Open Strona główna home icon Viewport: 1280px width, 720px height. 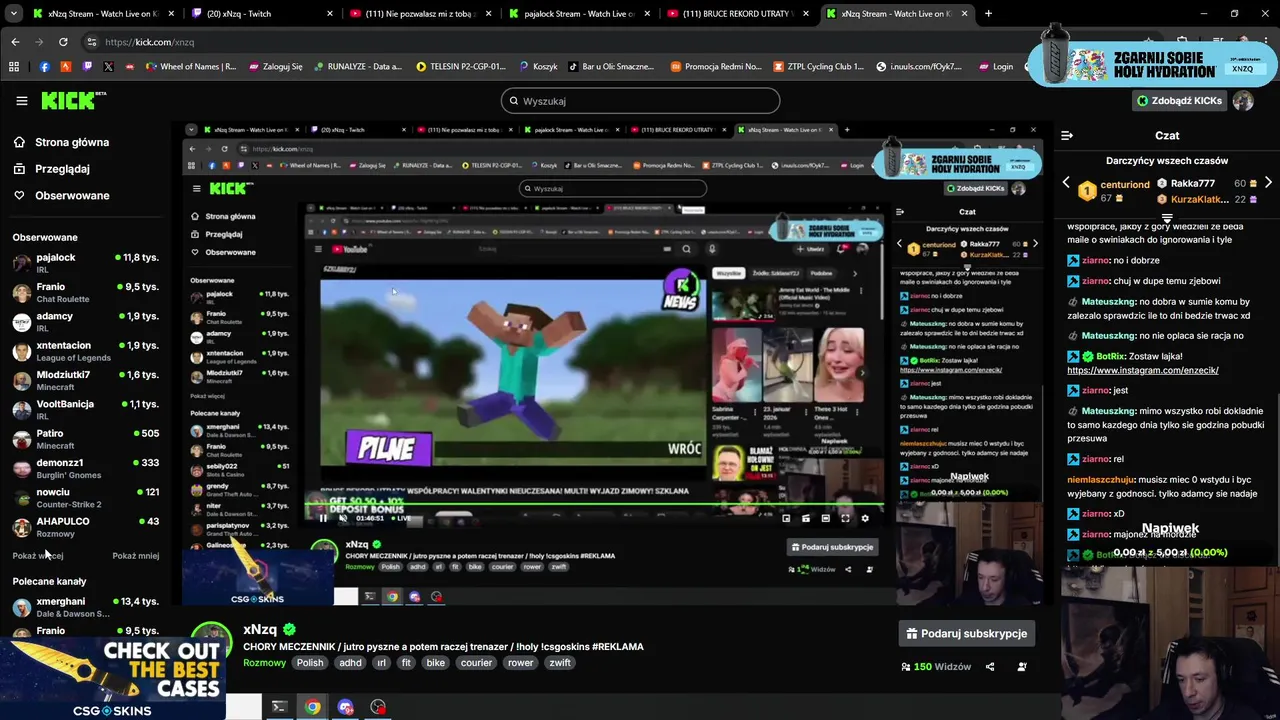(19, 142)
